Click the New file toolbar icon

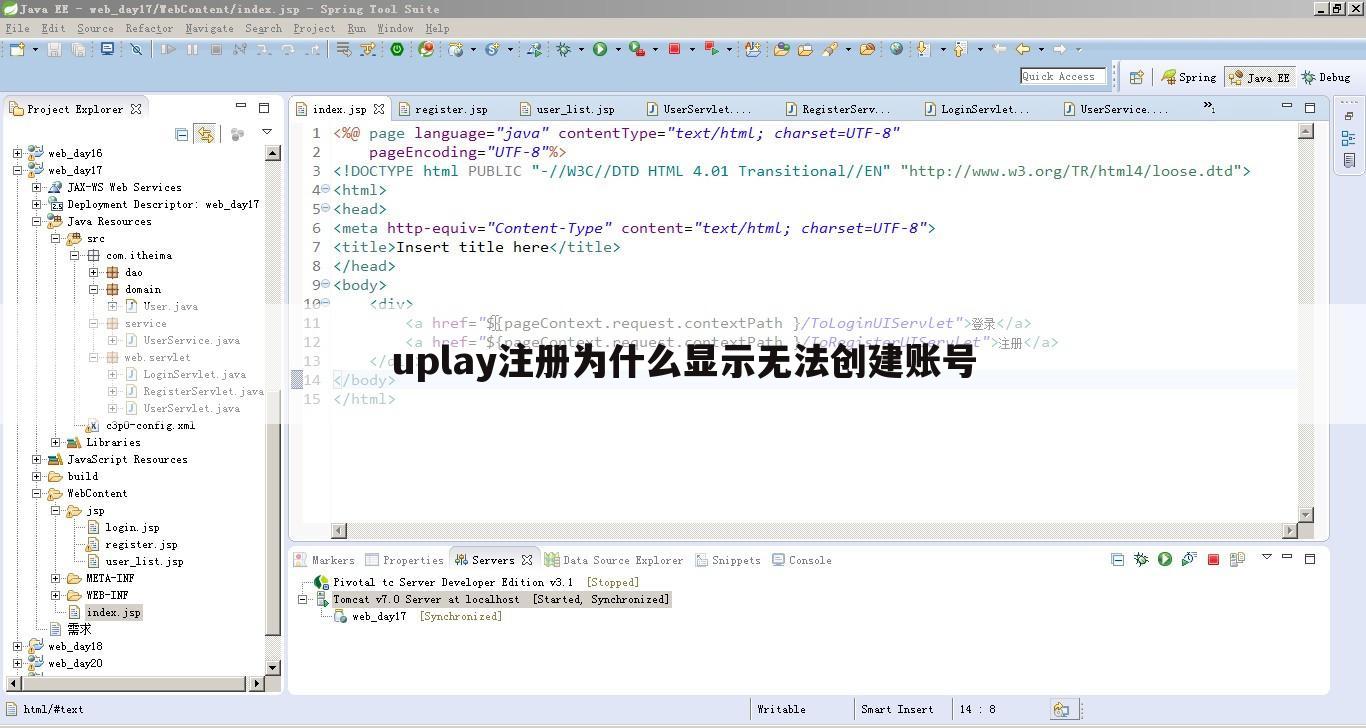tap(18, 49)
